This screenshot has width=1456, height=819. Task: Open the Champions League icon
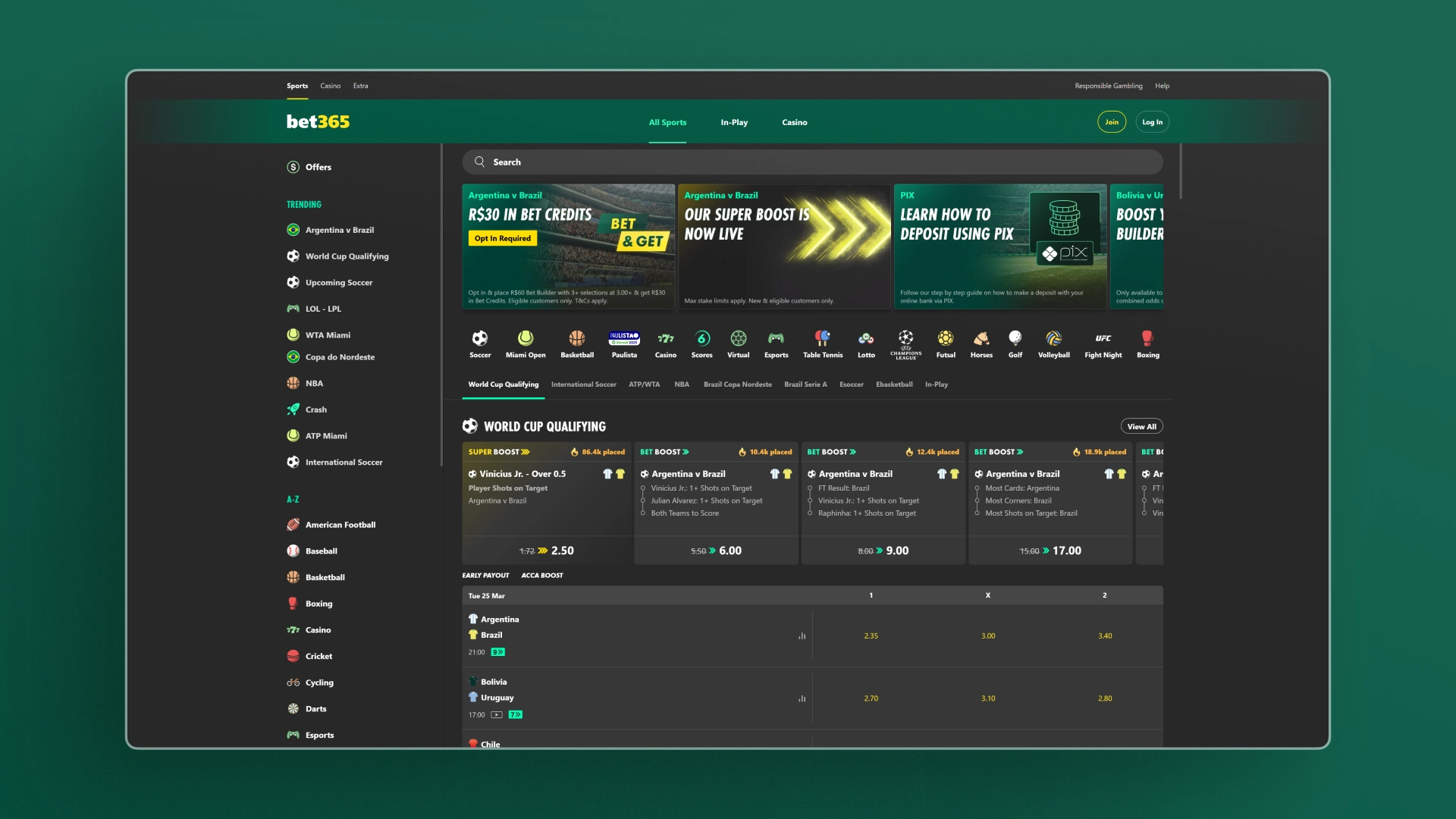pyautogui.click(x=906, y=344)
